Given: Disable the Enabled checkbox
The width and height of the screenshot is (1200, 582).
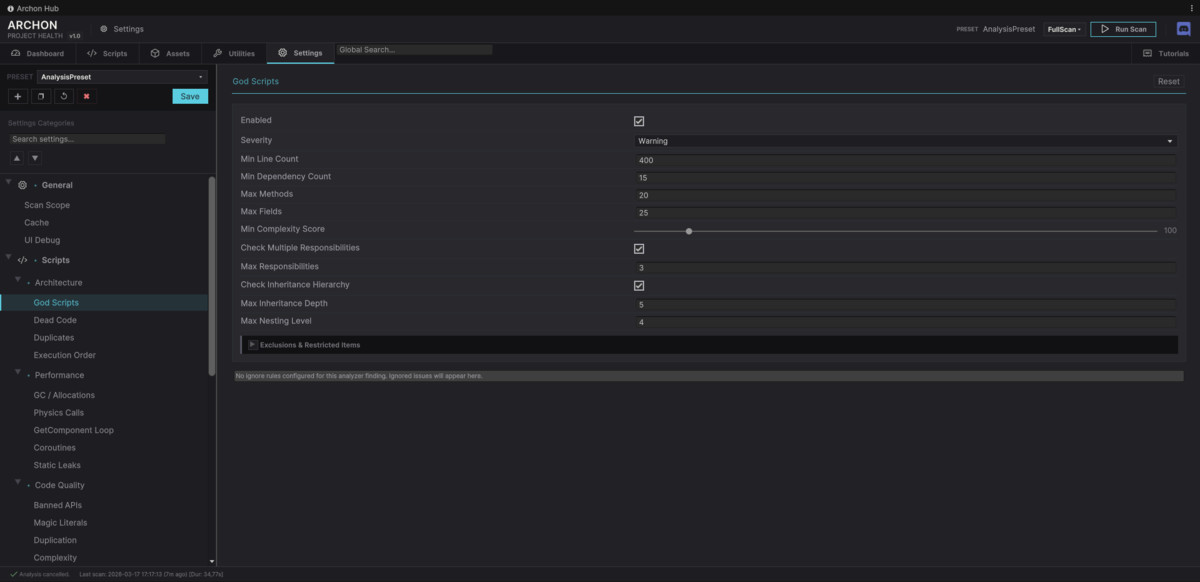Looking at the screenshot, I should [x=639, y=121].
